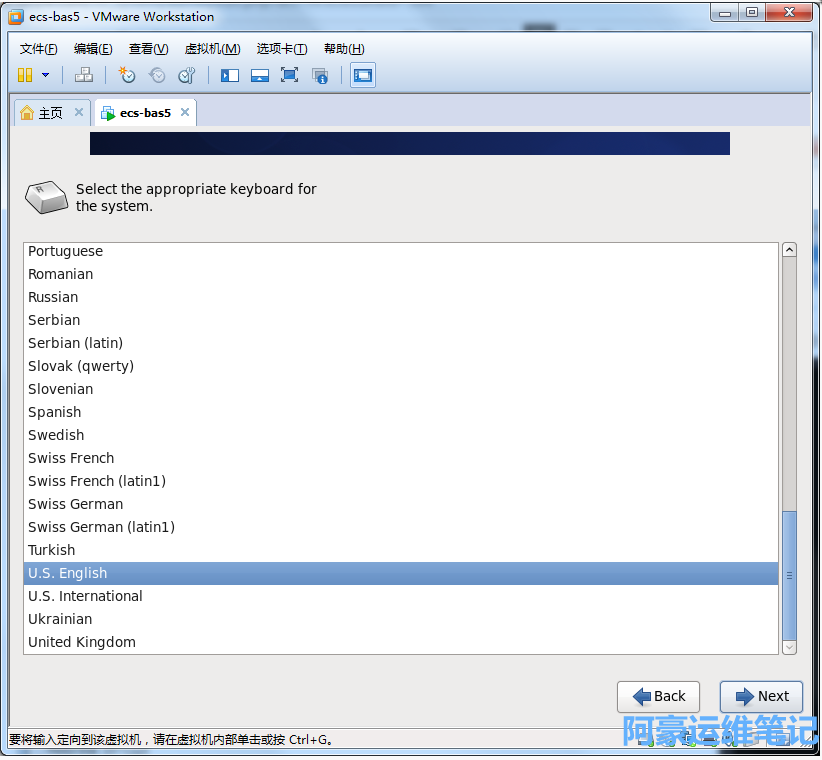Click the keyboard list scrollbar up arrow
This screenshot has height=760, width=822.
(x=789, y=250)
